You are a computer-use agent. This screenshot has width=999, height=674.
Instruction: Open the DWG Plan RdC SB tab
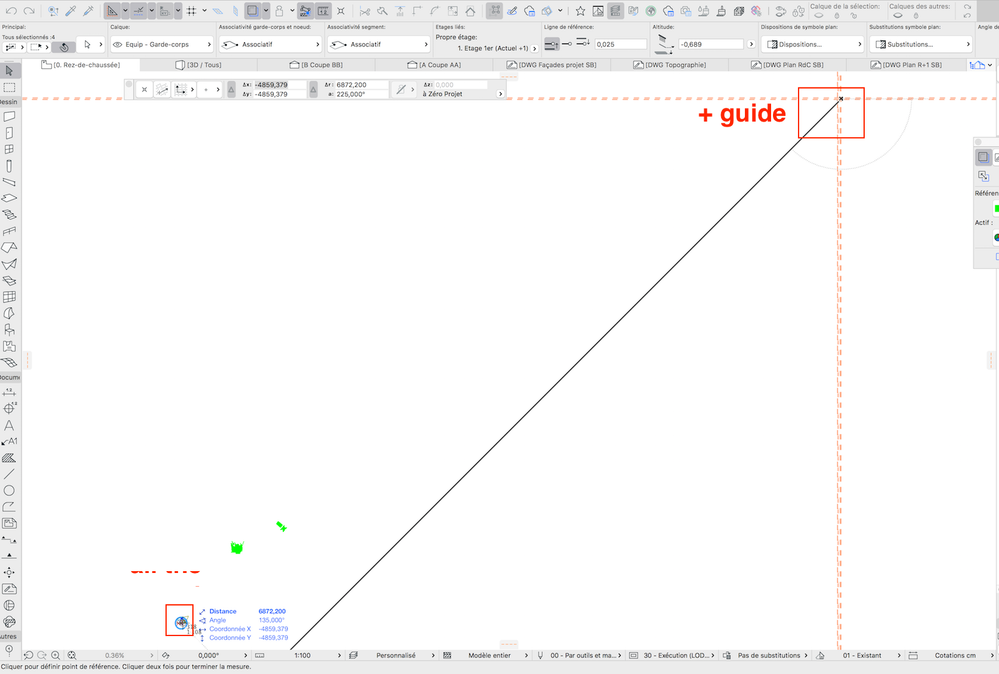click(787, 65)
